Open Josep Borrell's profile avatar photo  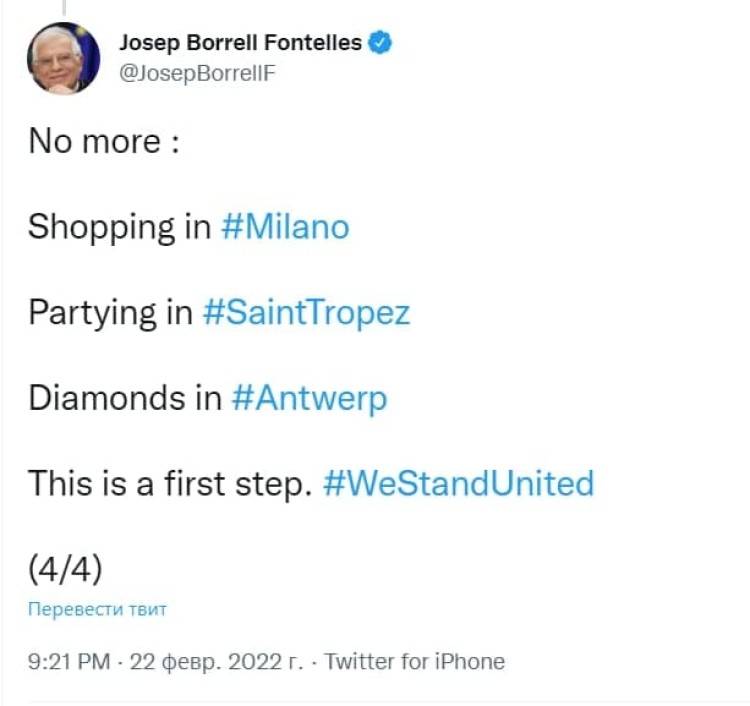pyautogui.click(x=64, y=59)
